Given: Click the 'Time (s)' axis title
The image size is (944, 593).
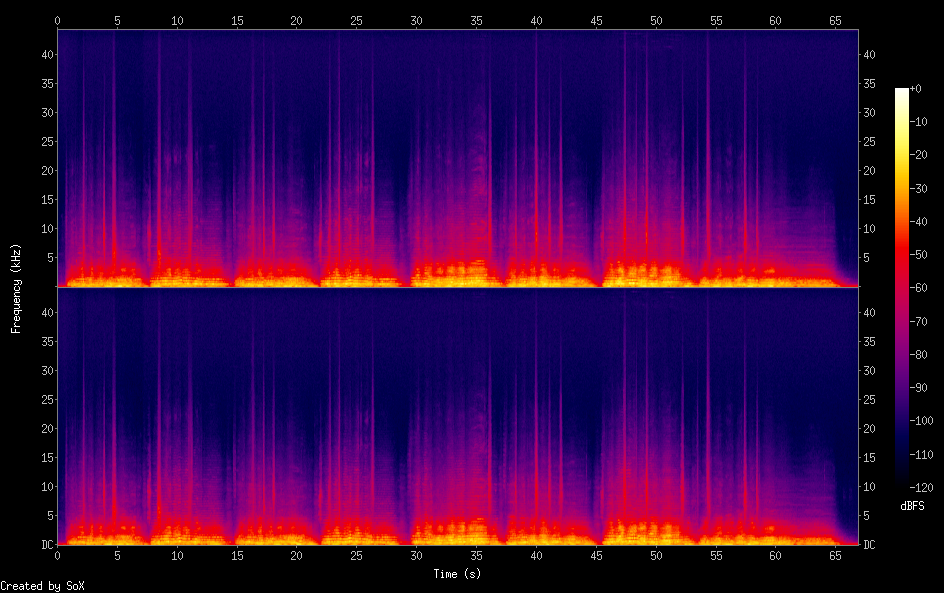Looking at the screenshot, I should click(x=457, y=574).
